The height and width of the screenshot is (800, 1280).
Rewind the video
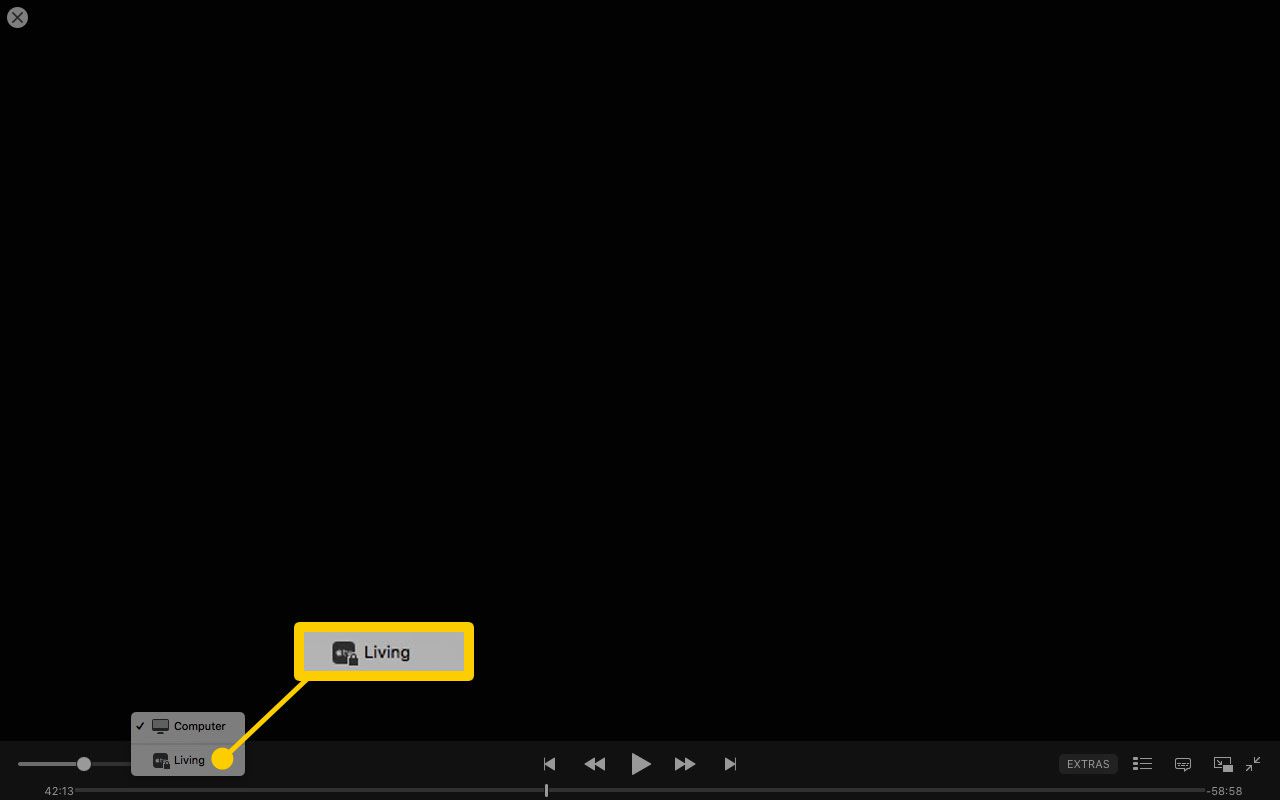[x=595, y=764]
